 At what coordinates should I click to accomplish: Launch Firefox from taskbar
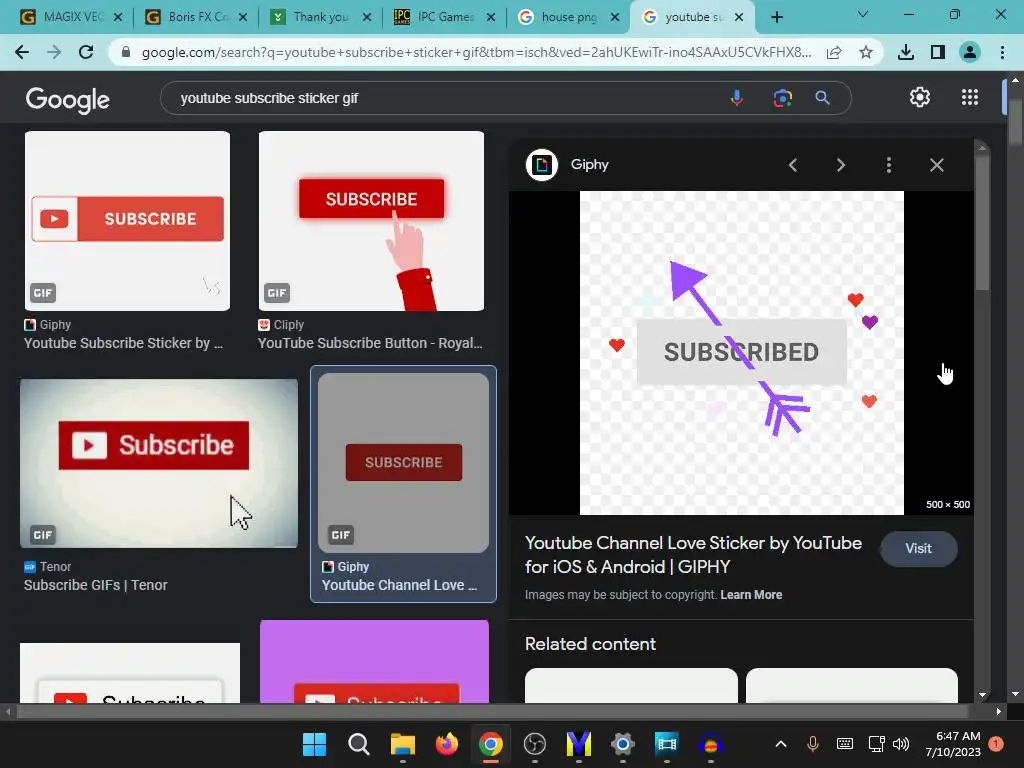[447, 744]
